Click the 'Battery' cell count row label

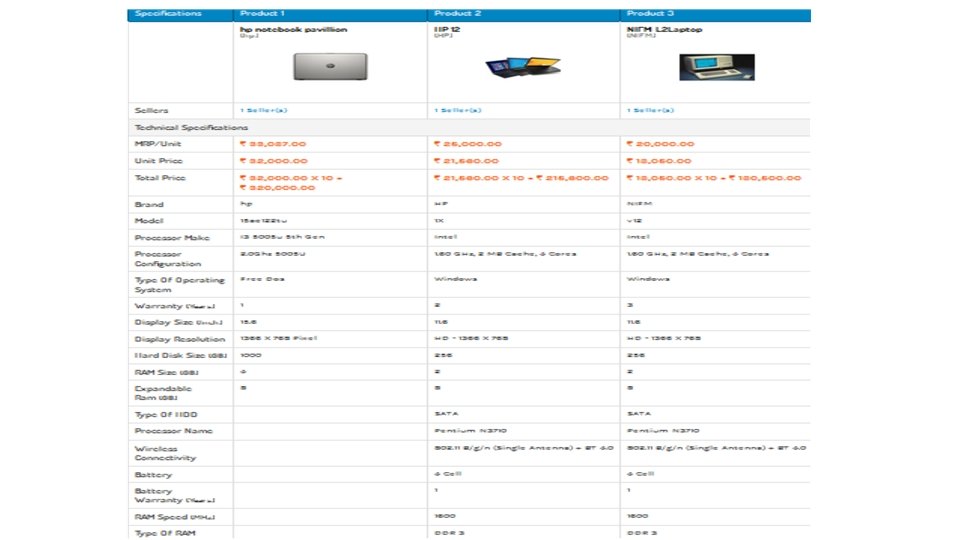[153, 474]
